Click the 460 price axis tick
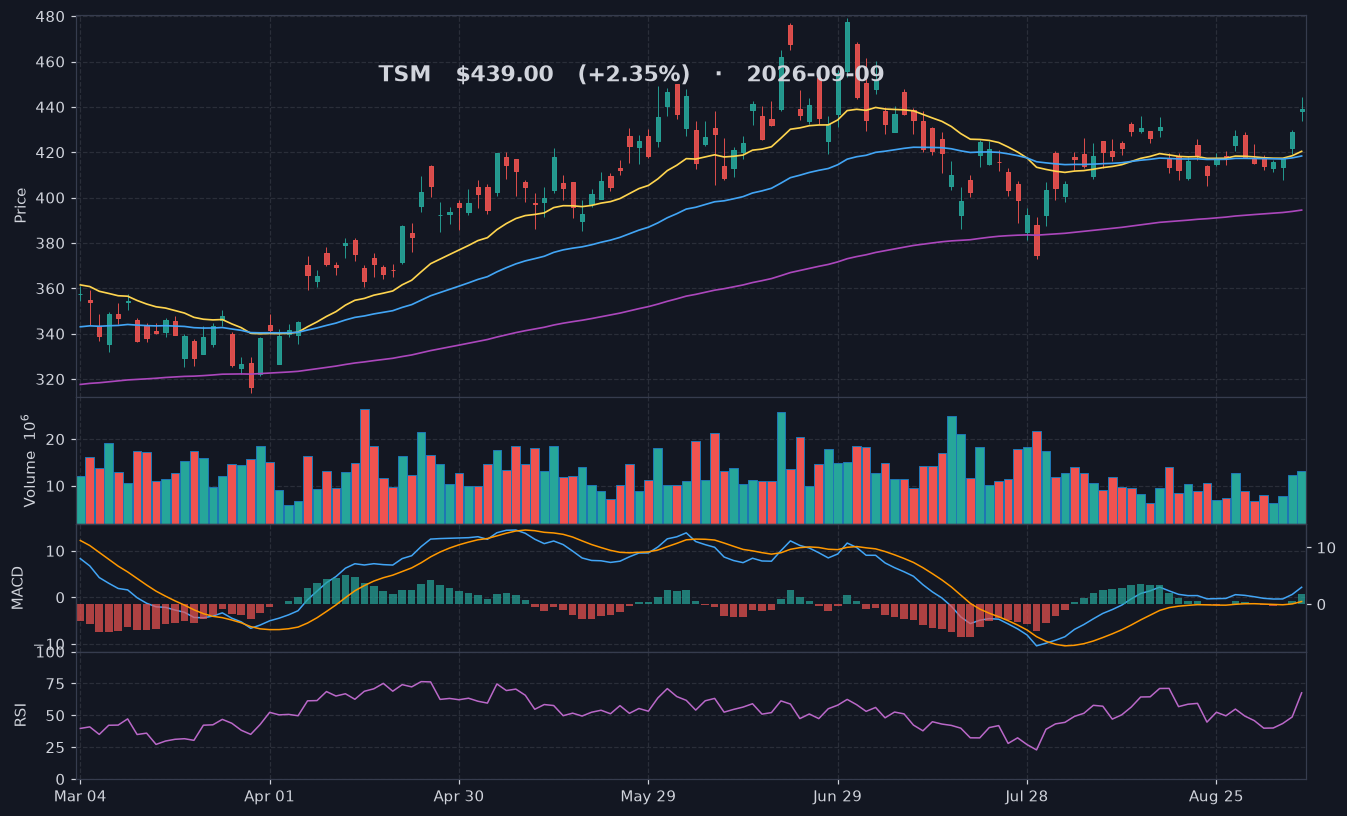 (x=52, y=62)
